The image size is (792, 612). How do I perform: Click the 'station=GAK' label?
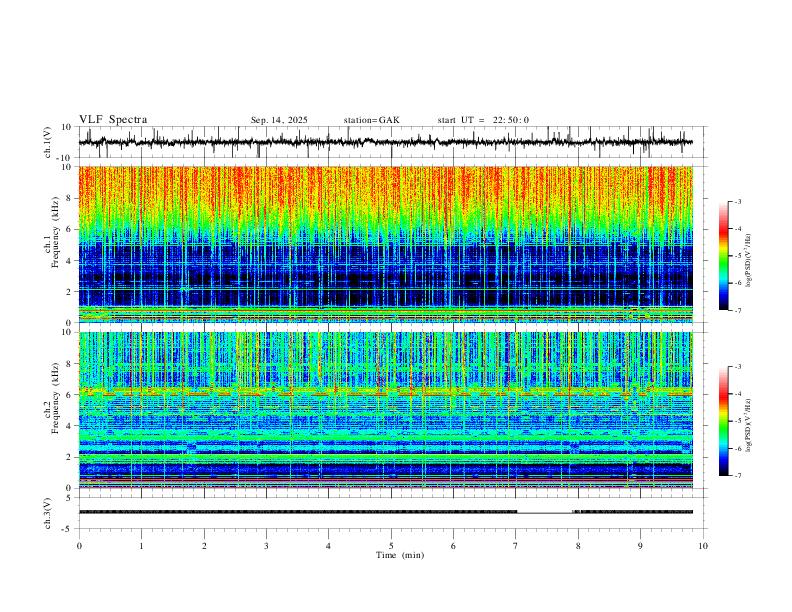click(371, 120)
